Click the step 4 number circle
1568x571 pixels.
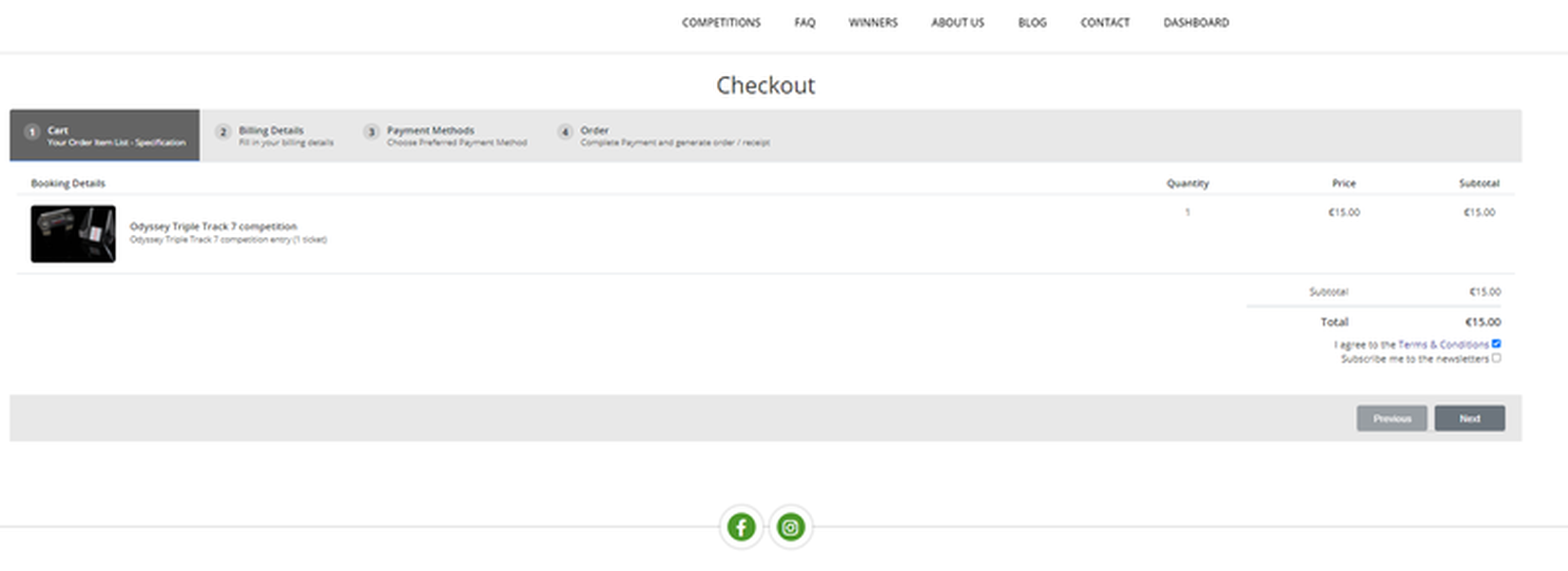click(x=565, y=132)
